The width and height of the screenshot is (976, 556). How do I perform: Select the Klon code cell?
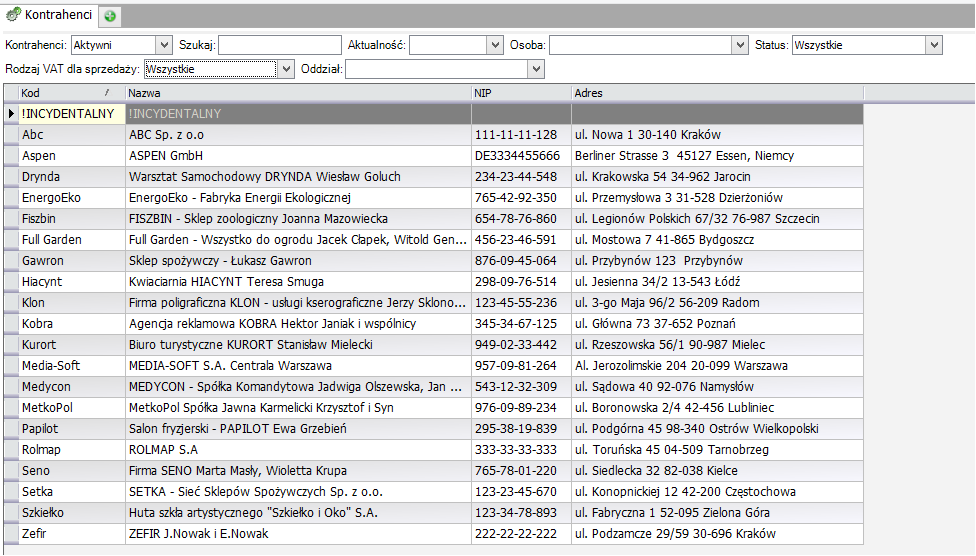[x=72, y=303]
